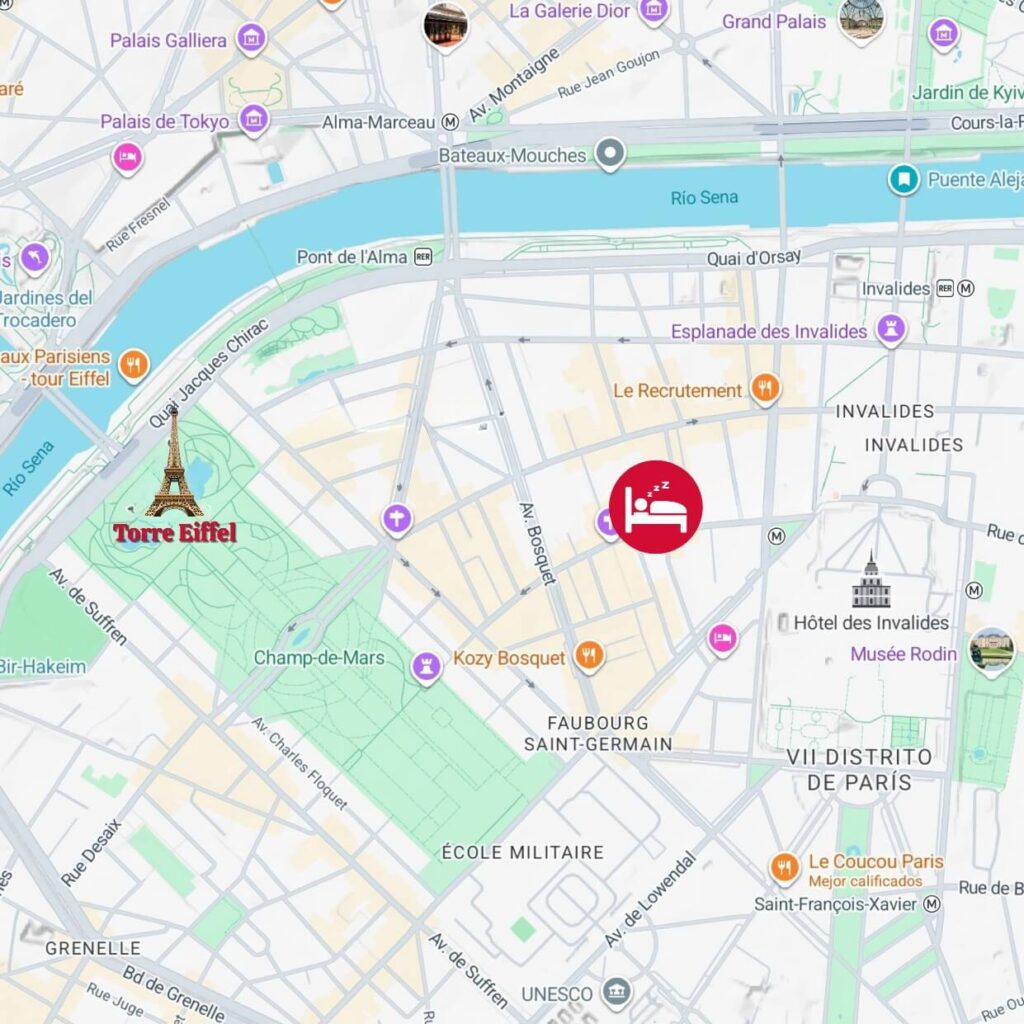Select the pink hotel pin near Palais de Tokyo
1024x1024 pixels.
click(x=127, y=158)
